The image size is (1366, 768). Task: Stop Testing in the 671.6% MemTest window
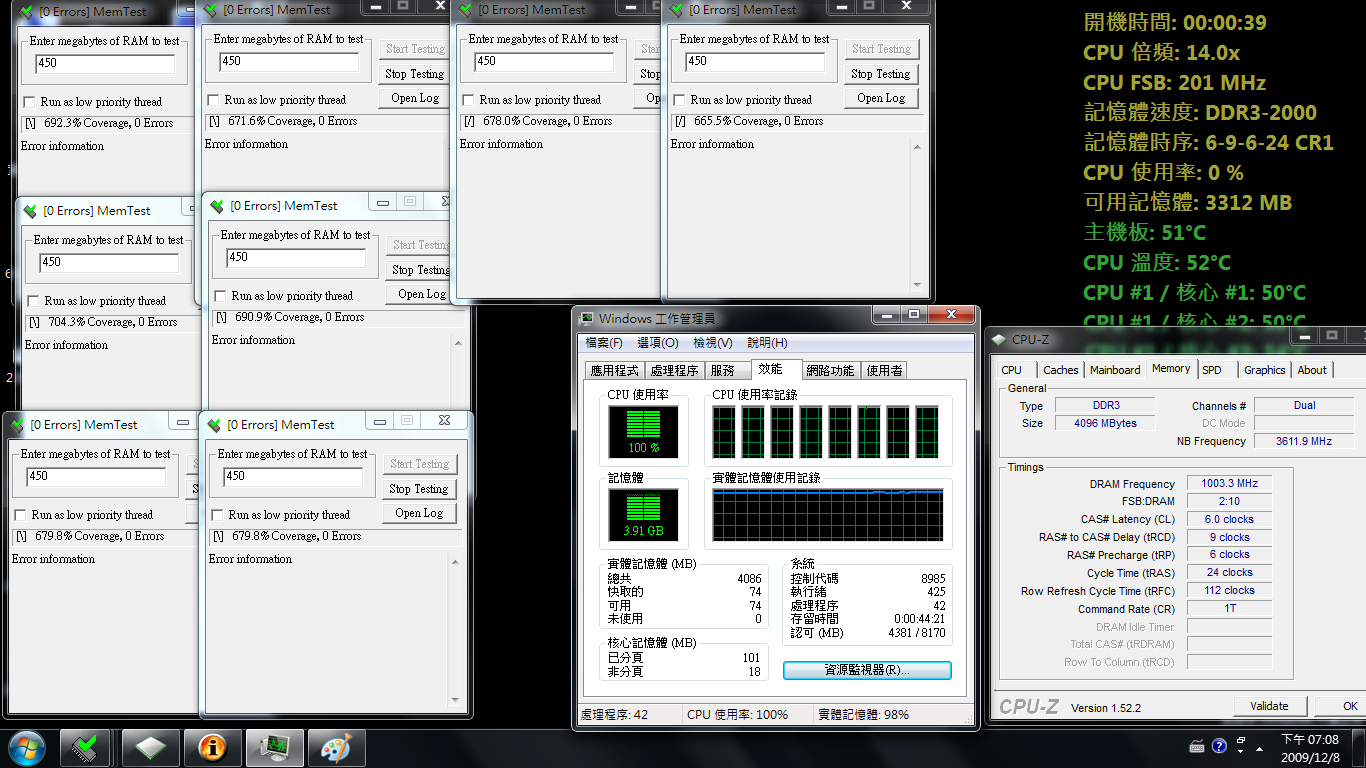tap(414, 74)
